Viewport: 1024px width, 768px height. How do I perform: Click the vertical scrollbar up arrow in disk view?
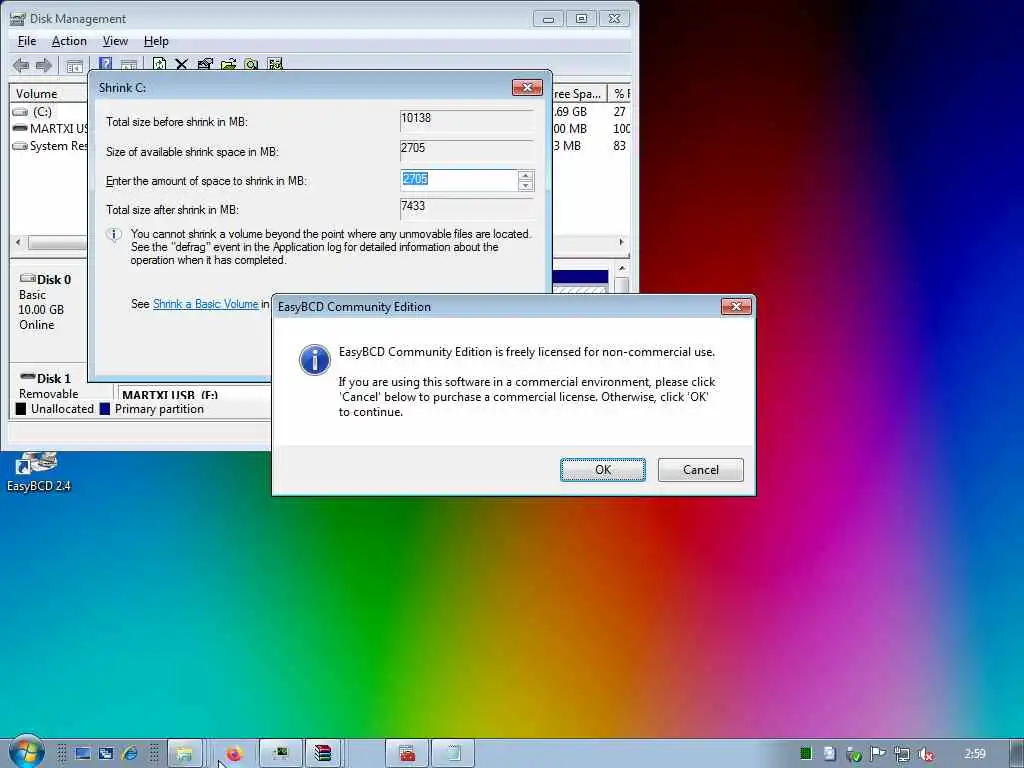coord(622,268)
